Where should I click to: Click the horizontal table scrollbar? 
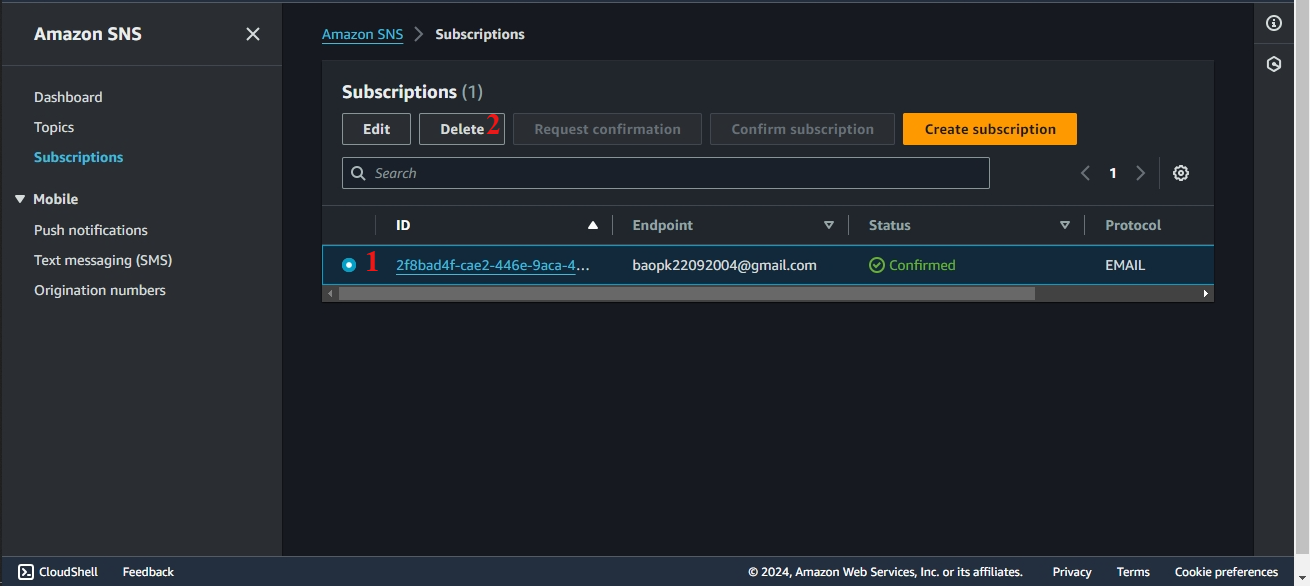point(686,294)
